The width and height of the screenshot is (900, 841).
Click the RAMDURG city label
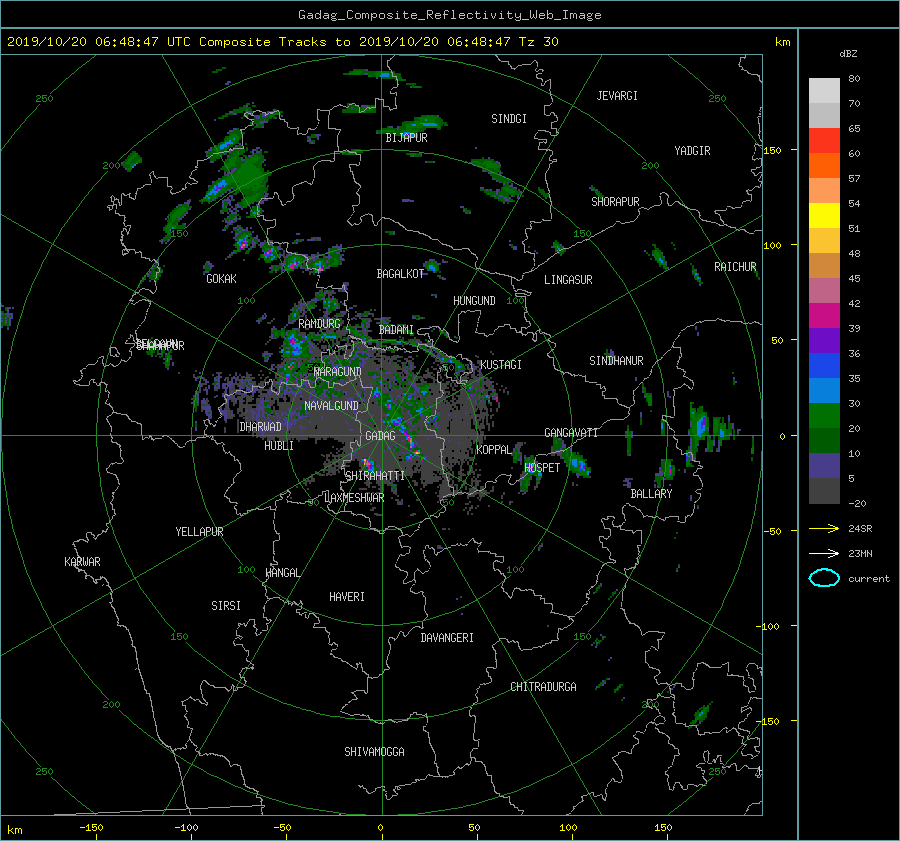click(319, 324)
